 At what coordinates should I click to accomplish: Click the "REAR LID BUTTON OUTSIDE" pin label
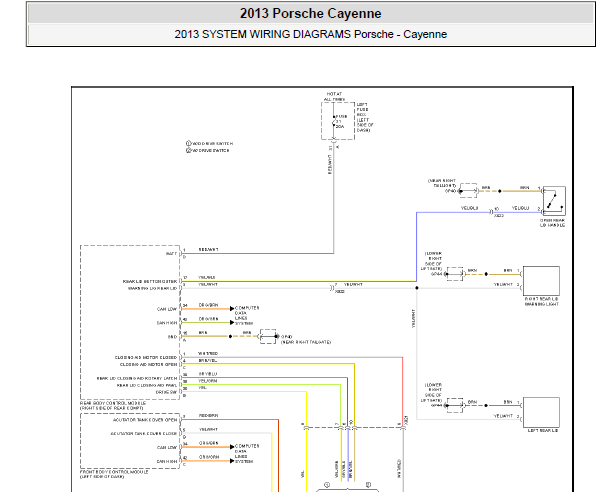tap(150, 281)
